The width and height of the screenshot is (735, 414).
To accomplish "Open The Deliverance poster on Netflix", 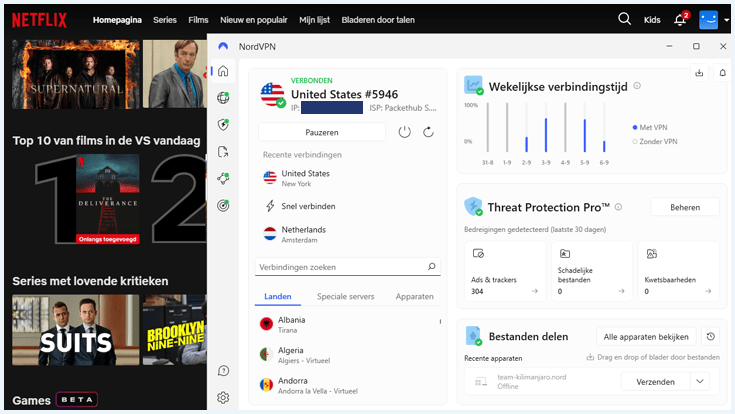I will (x=107, y=199).
